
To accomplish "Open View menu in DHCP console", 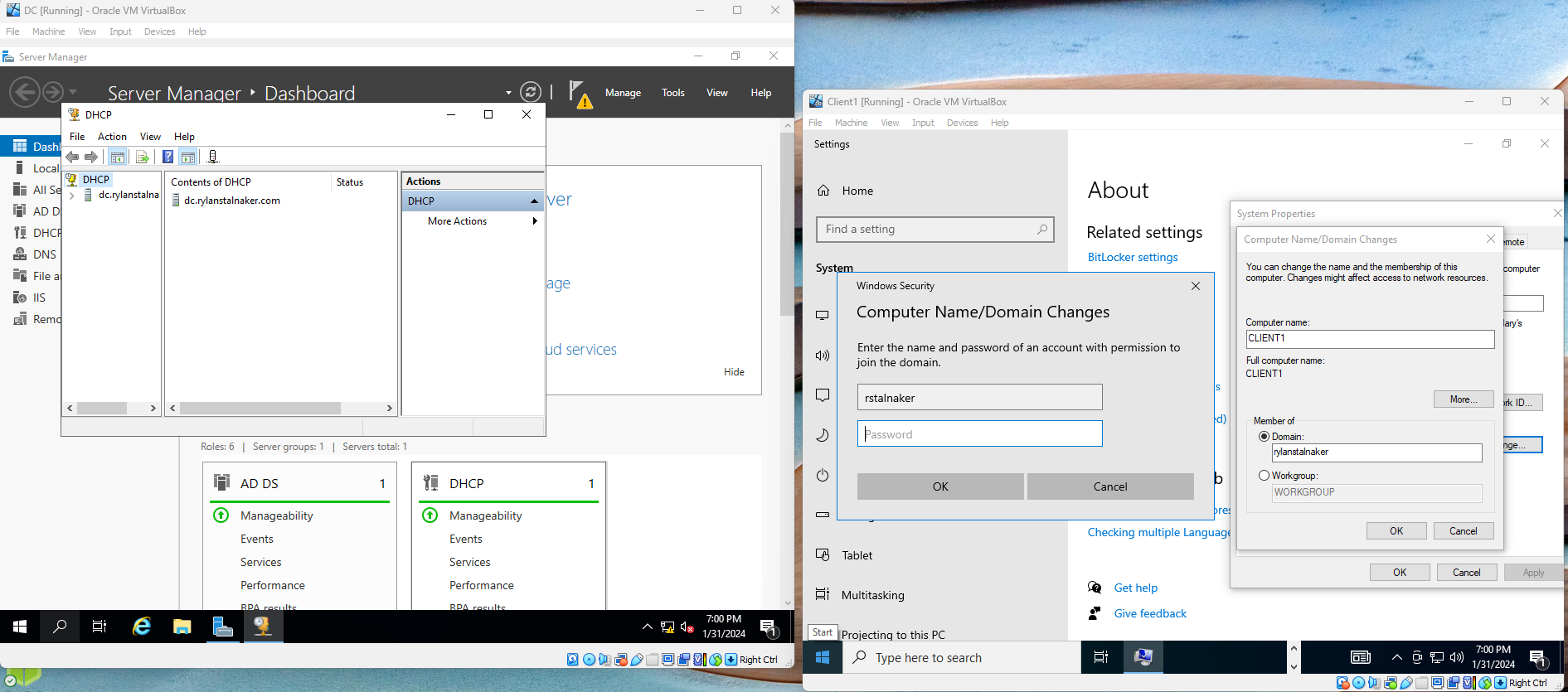I will [x=150, y=137].
